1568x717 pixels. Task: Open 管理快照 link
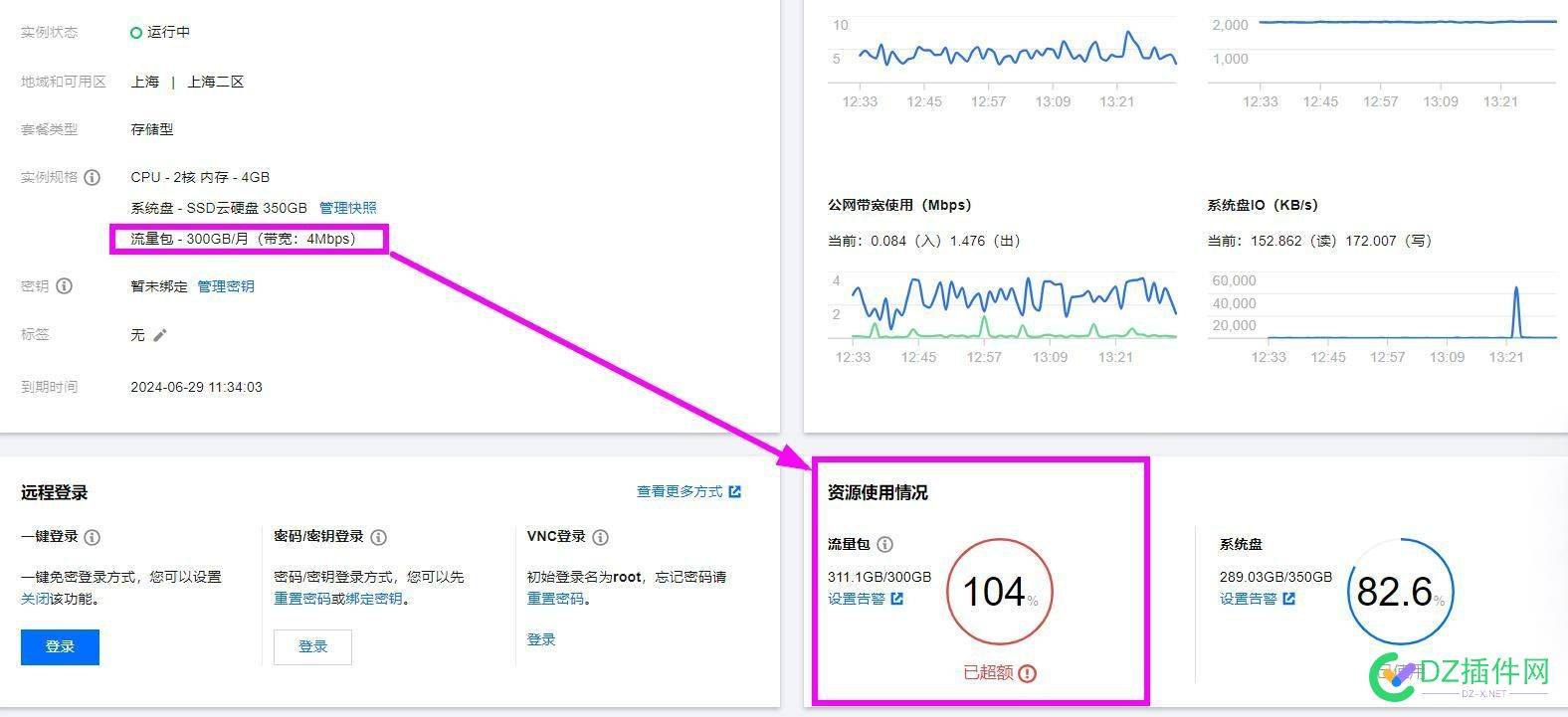(348, 208)
